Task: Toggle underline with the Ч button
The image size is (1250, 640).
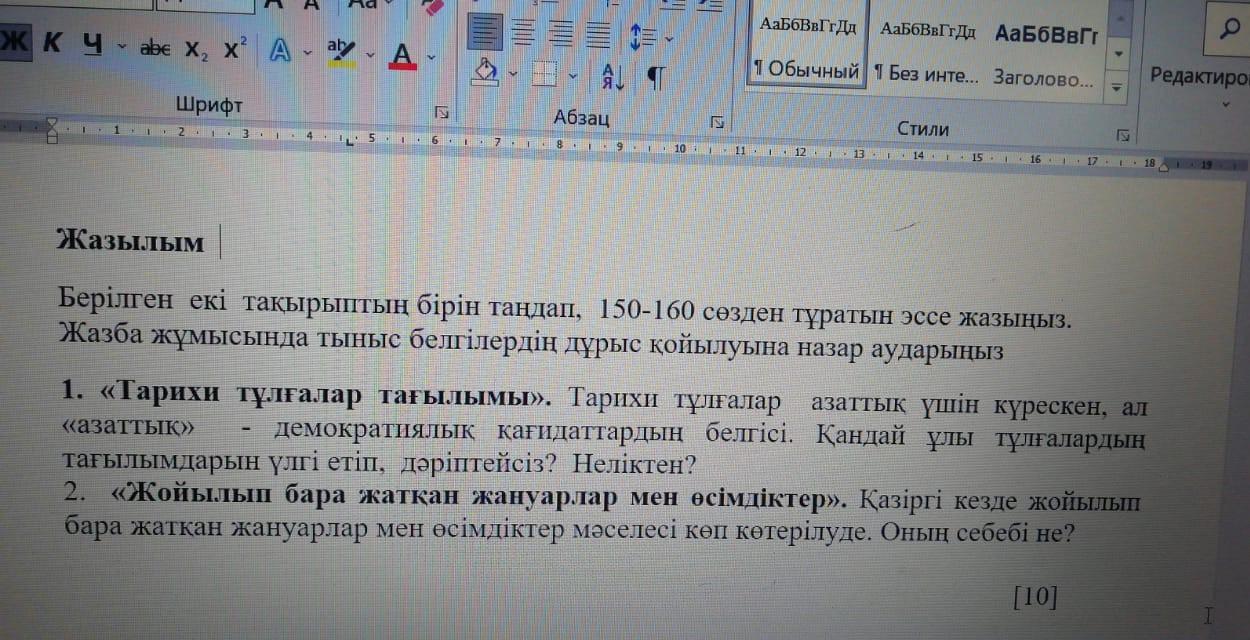Action: (x=92, y=46)
